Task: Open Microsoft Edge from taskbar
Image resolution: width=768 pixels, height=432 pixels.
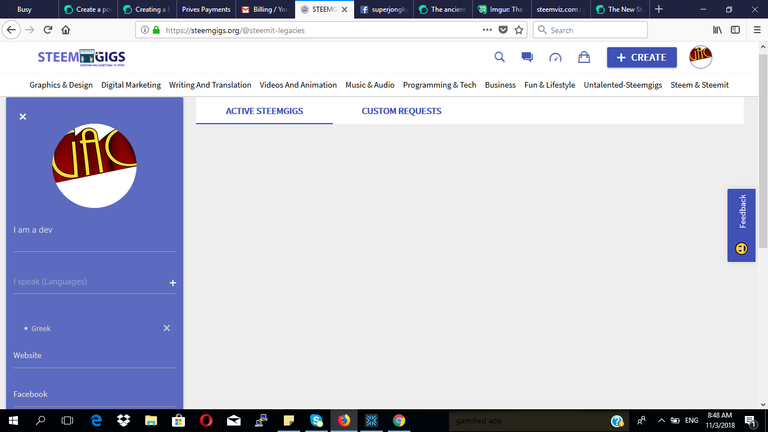Action: click(x=96, y=421)
